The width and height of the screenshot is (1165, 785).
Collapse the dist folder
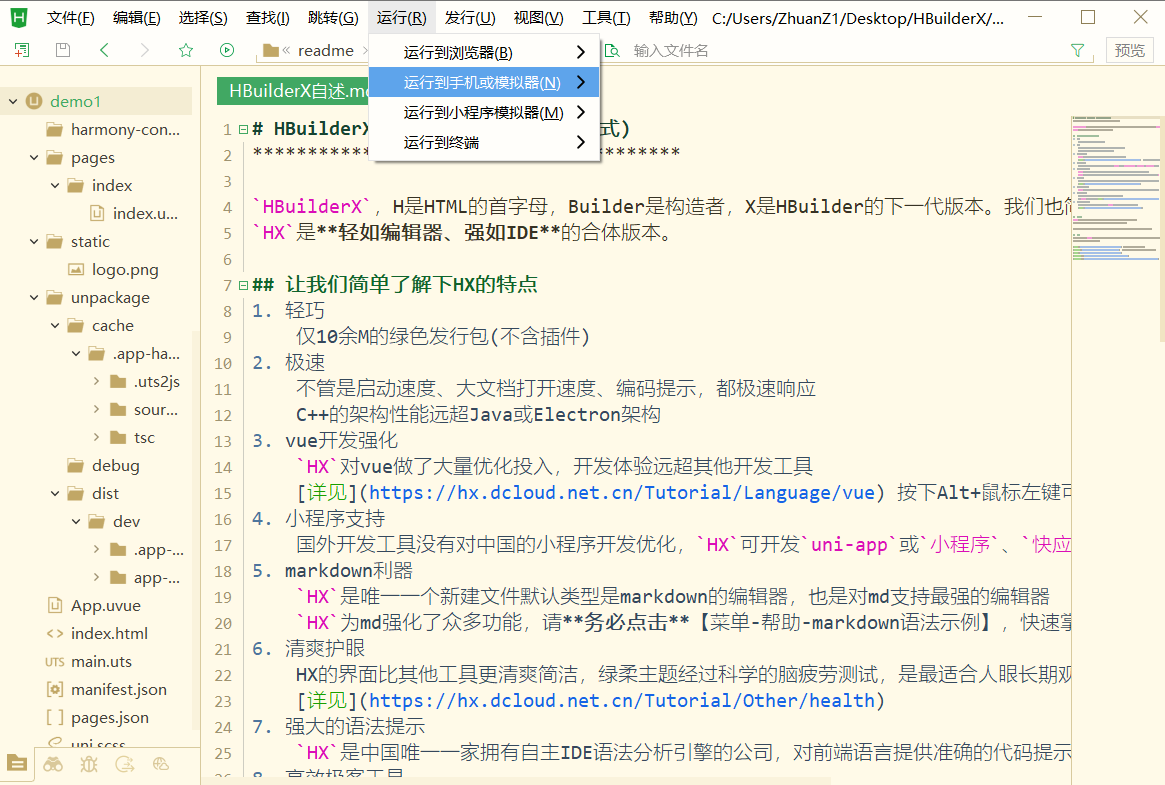pyautogui.click(x=55, y=493)
